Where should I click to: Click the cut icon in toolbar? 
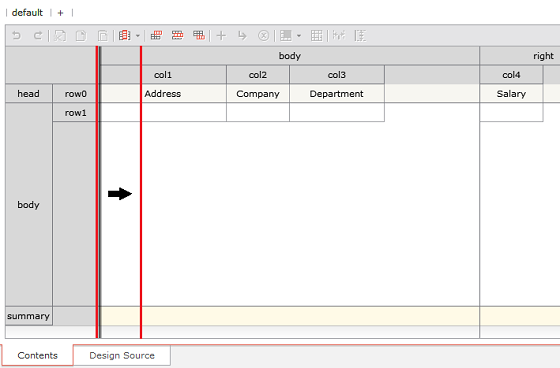tap(60, 36)
